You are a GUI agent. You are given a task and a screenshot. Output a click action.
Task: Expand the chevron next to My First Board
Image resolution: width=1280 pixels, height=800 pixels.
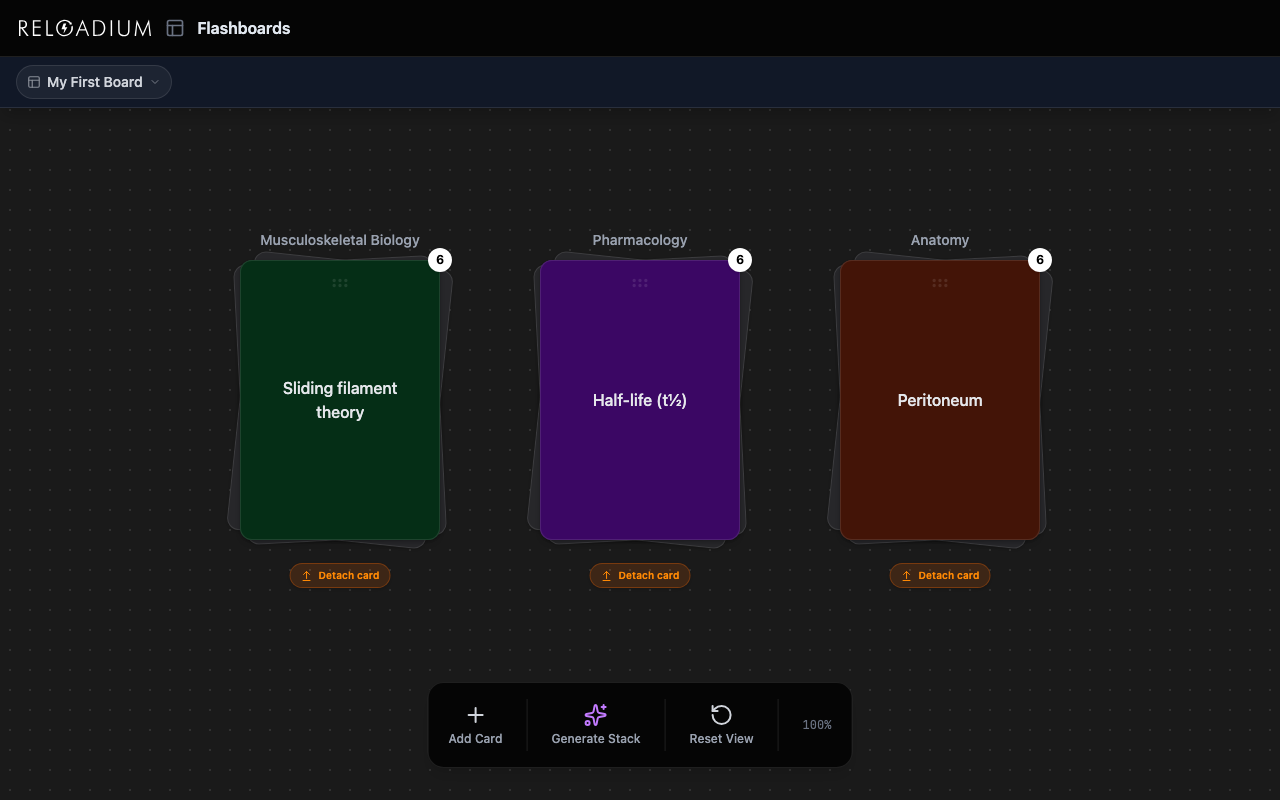[x=157, y=82]
